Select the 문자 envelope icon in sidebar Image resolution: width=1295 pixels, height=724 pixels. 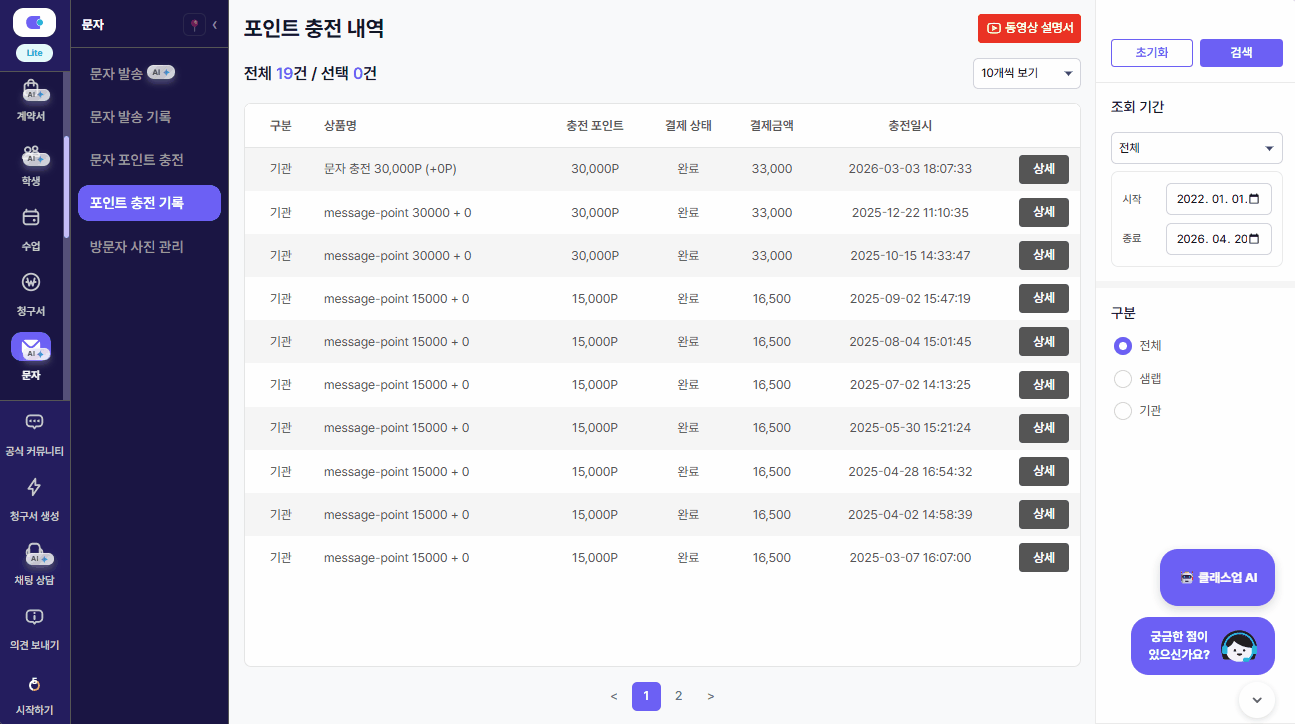click(x=31, y=348)
